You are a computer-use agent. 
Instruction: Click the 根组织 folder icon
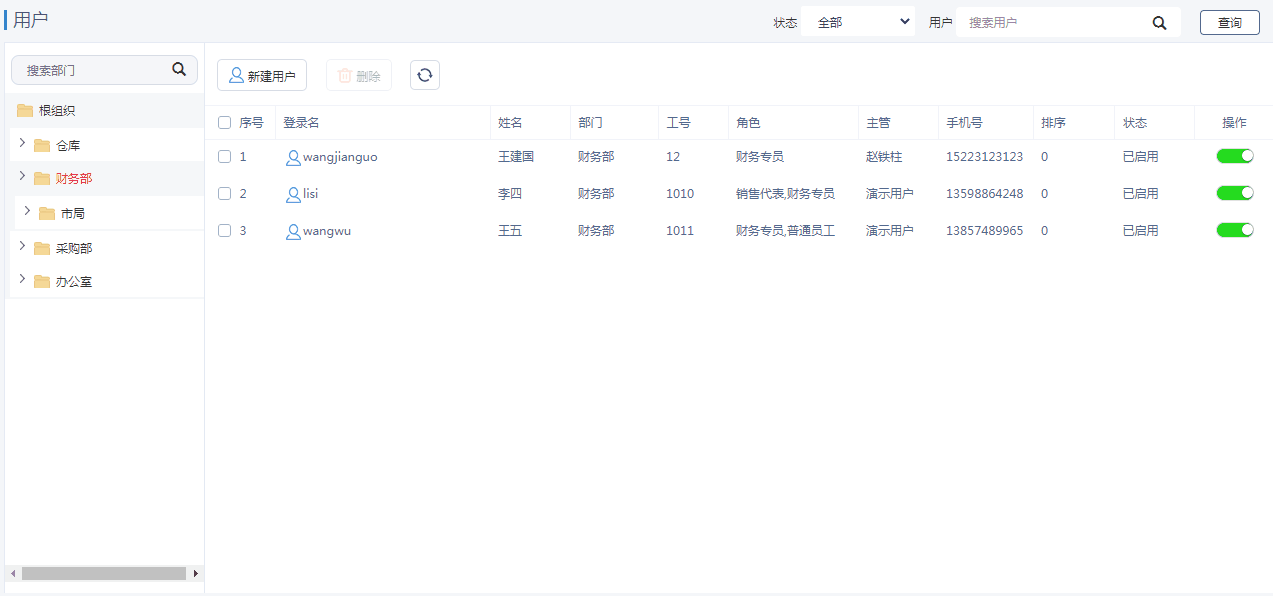click(25, 111)
